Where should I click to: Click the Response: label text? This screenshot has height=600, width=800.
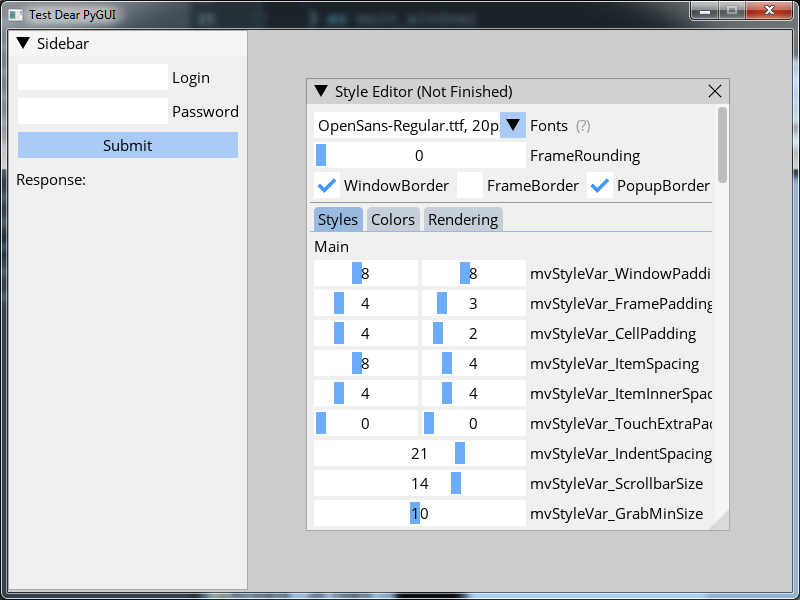(51, 180)
